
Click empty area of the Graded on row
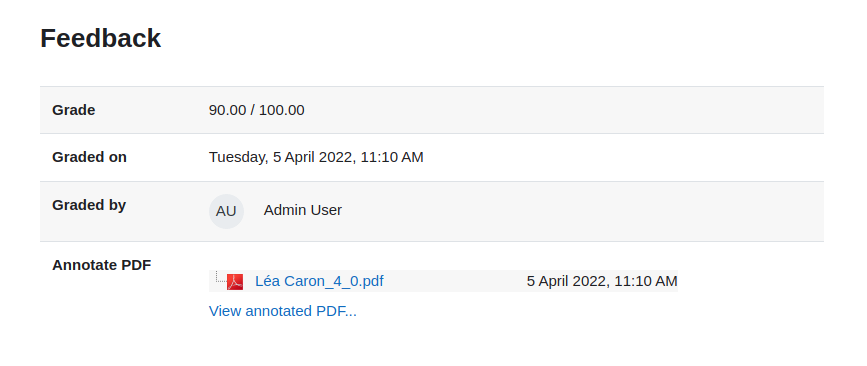608,158
